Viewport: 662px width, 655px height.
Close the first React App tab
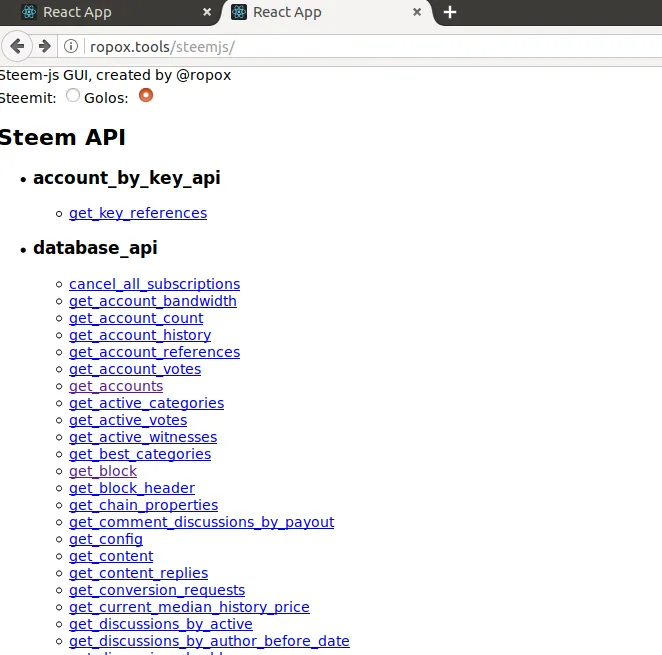(207, 12)
